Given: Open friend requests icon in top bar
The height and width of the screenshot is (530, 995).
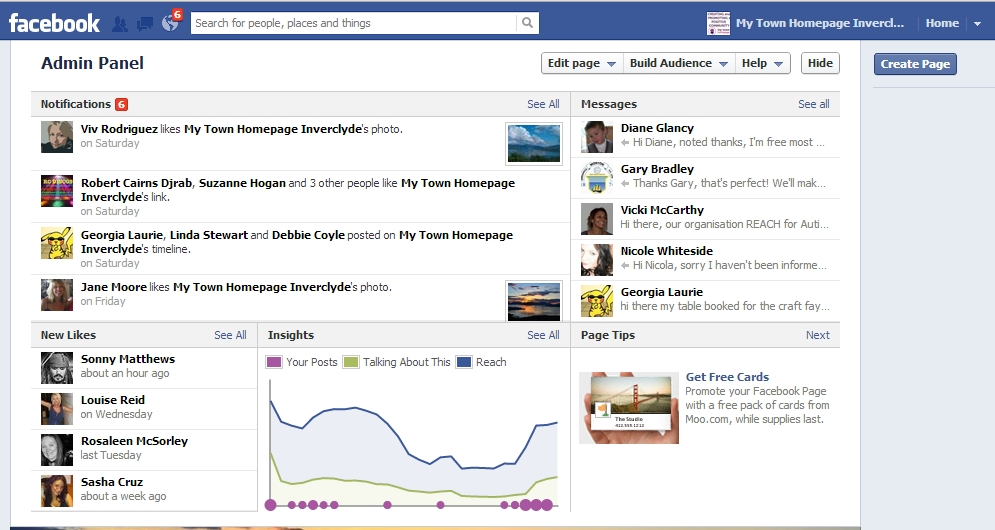Looking at the screenshot, I should (119, 23).
